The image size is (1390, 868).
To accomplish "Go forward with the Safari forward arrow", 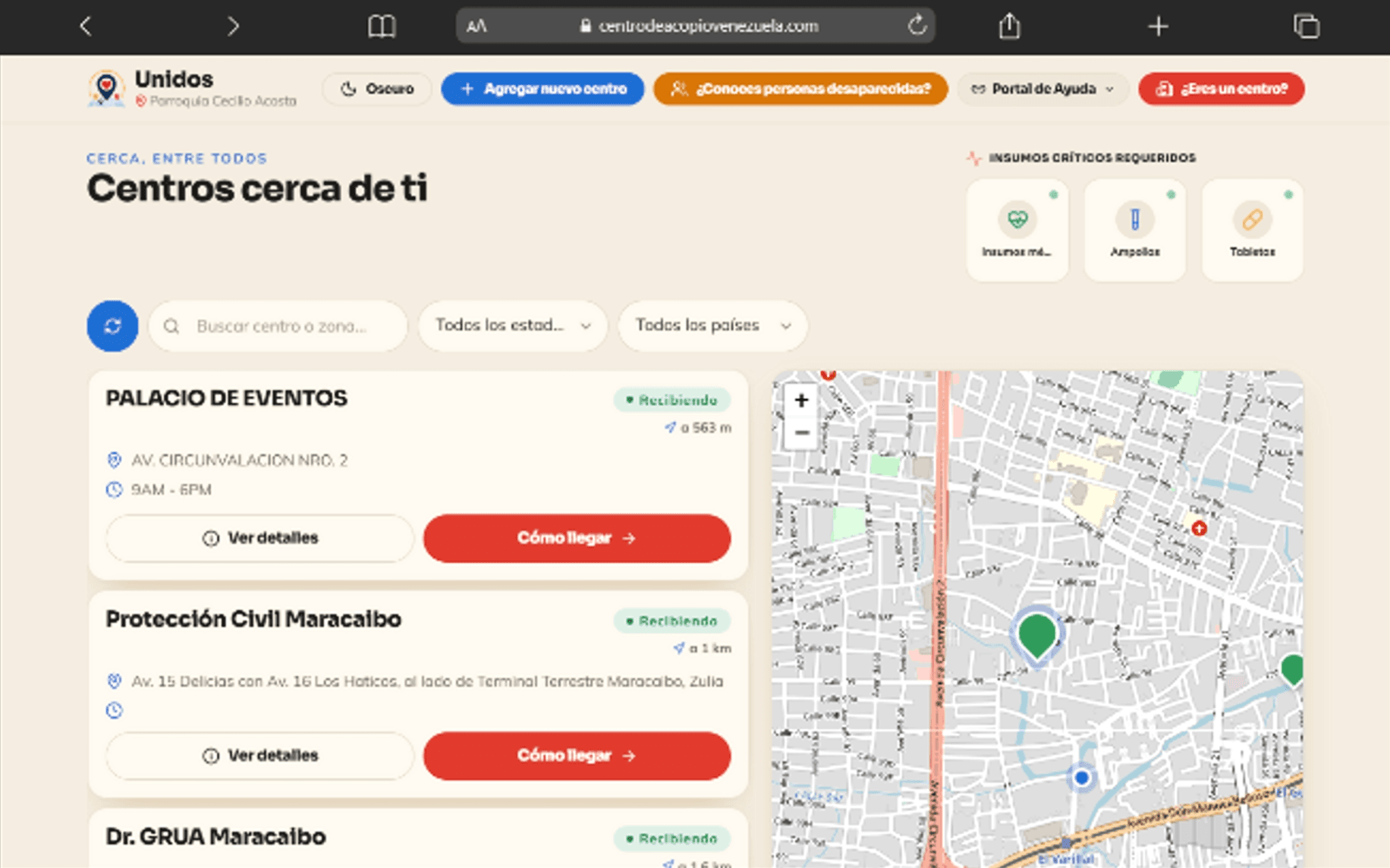I will coord(233,27).
